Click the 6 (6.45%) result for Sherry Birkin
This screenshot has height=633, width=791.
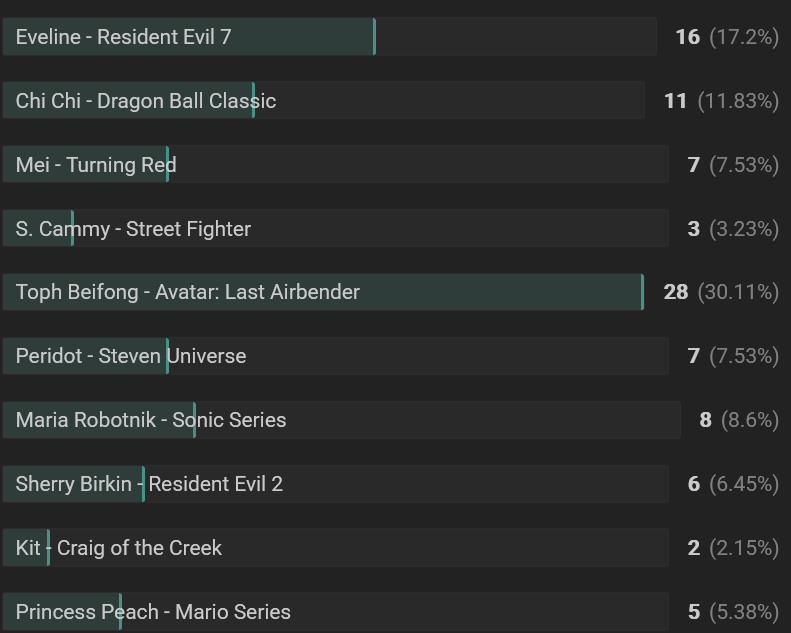[734, 484]
